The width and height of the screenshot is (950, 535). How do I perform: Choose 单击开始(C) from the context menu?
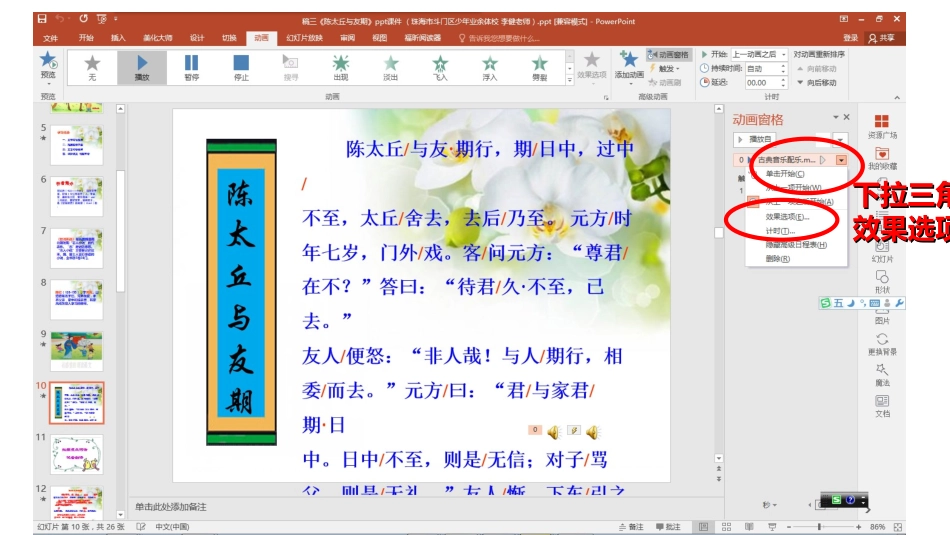[x=785, y=174]
